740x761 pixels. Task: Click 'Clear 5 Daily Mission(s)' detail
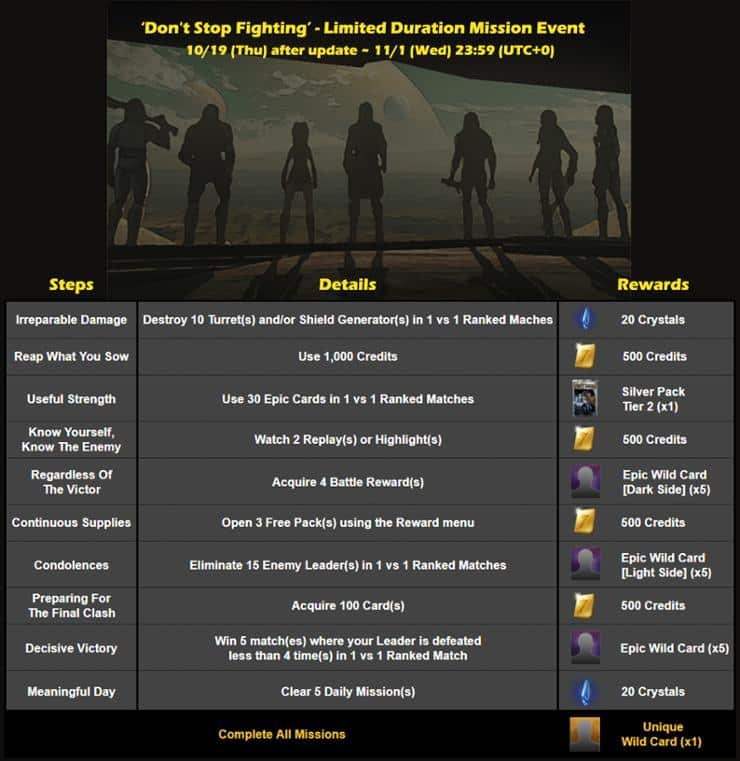point(347,691)
